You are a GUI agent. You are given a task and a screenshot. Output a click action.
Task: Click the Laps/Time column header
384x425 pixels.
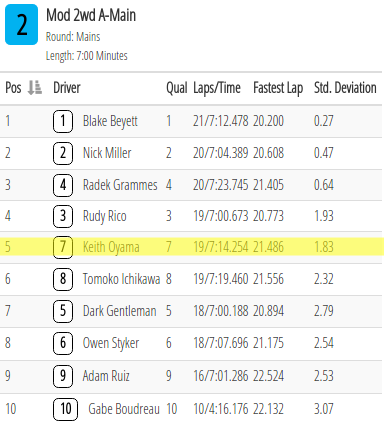tap(217, 88)
